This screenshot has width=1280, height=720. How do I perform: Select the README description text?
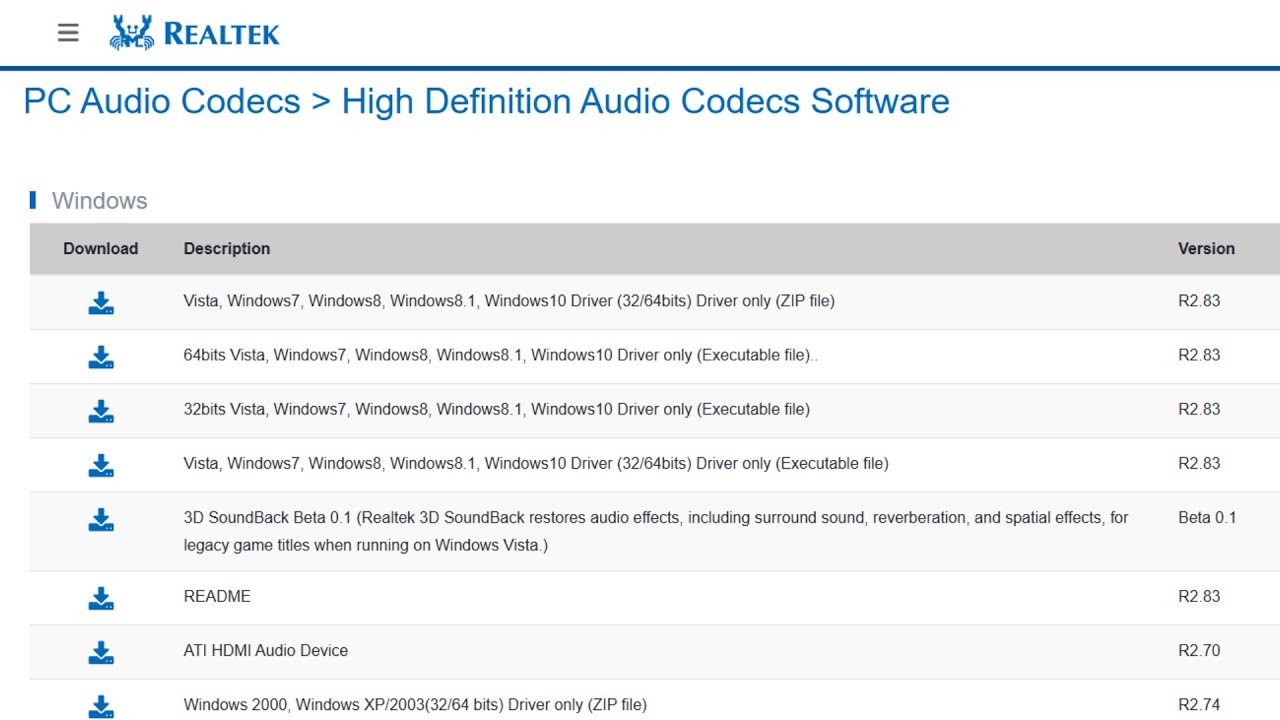(217, 596)
